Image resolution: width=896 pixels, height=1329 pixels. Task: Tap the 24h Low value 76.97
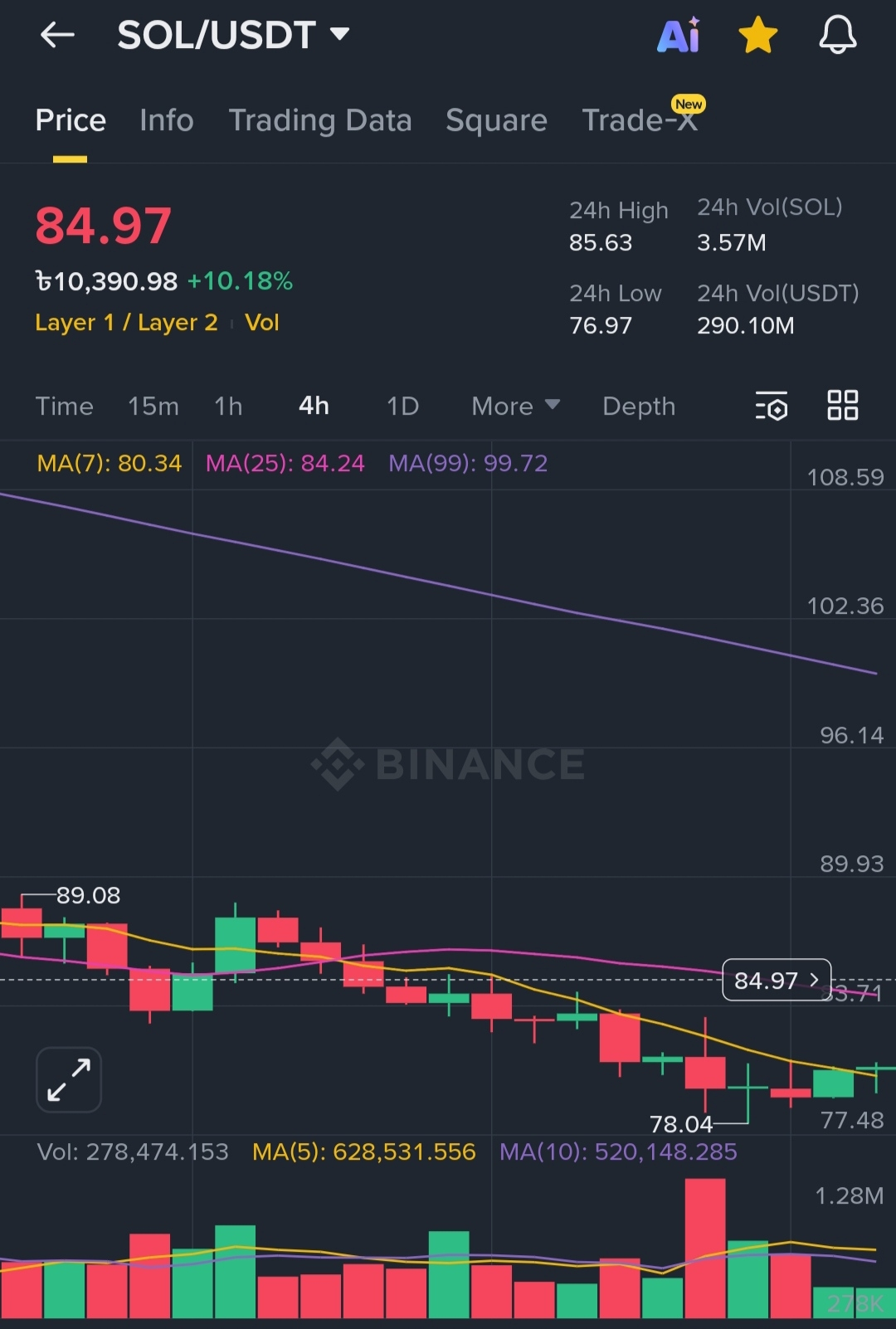click(x=601, y=325)
